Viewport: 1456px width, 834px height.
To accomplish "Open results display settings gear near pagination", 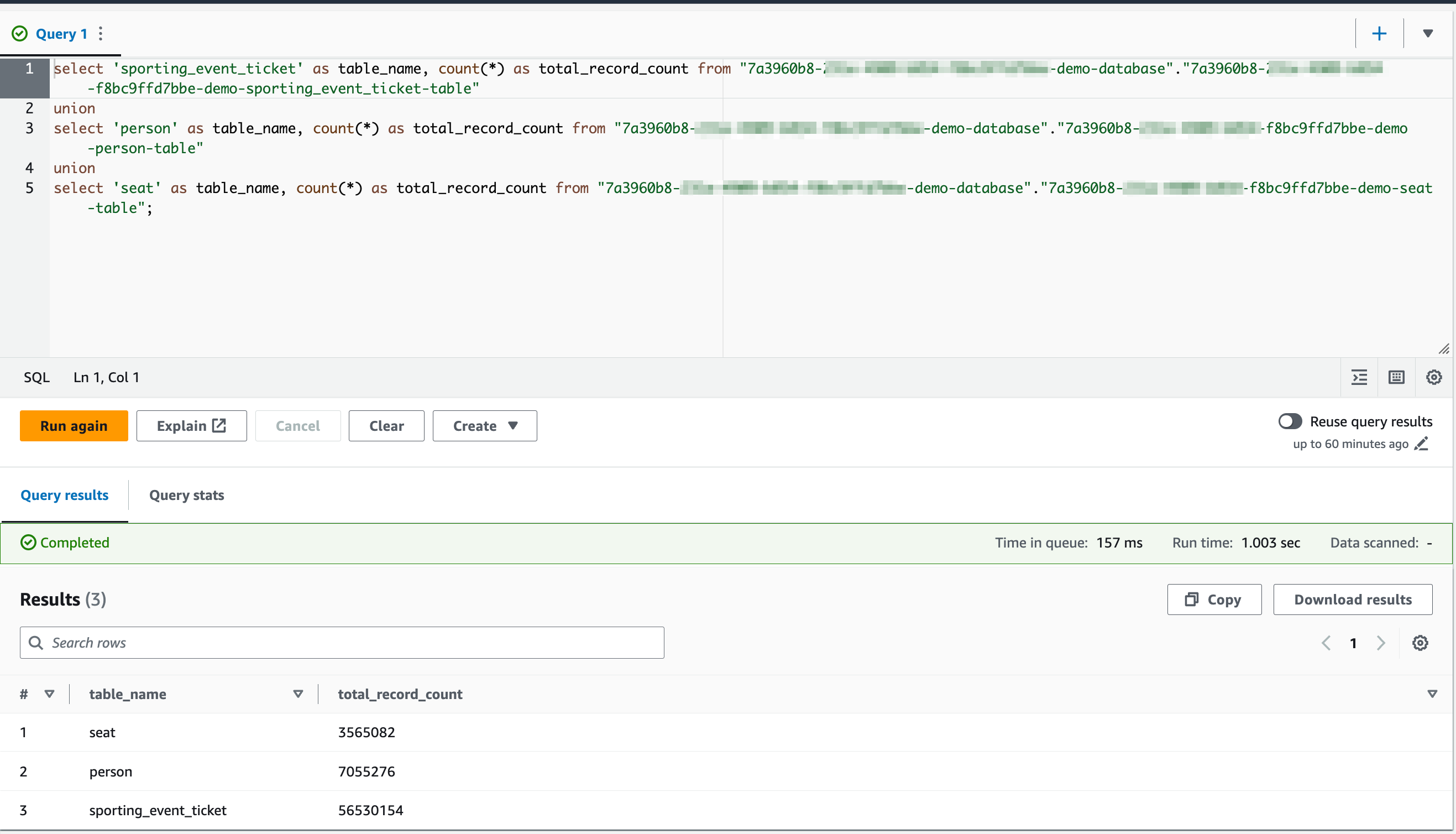I will [x=1420, y=643].
